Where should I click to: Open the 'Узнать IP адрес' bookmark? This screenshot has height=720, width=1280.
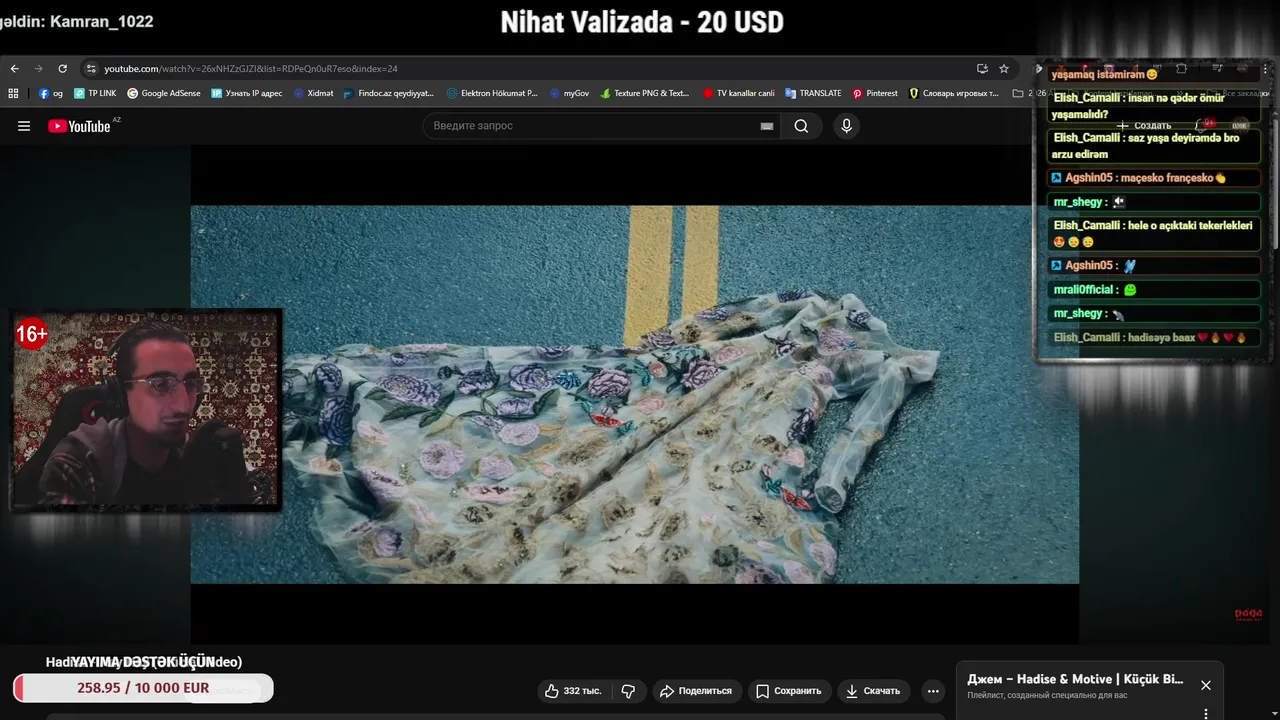(x=247, y=93)
